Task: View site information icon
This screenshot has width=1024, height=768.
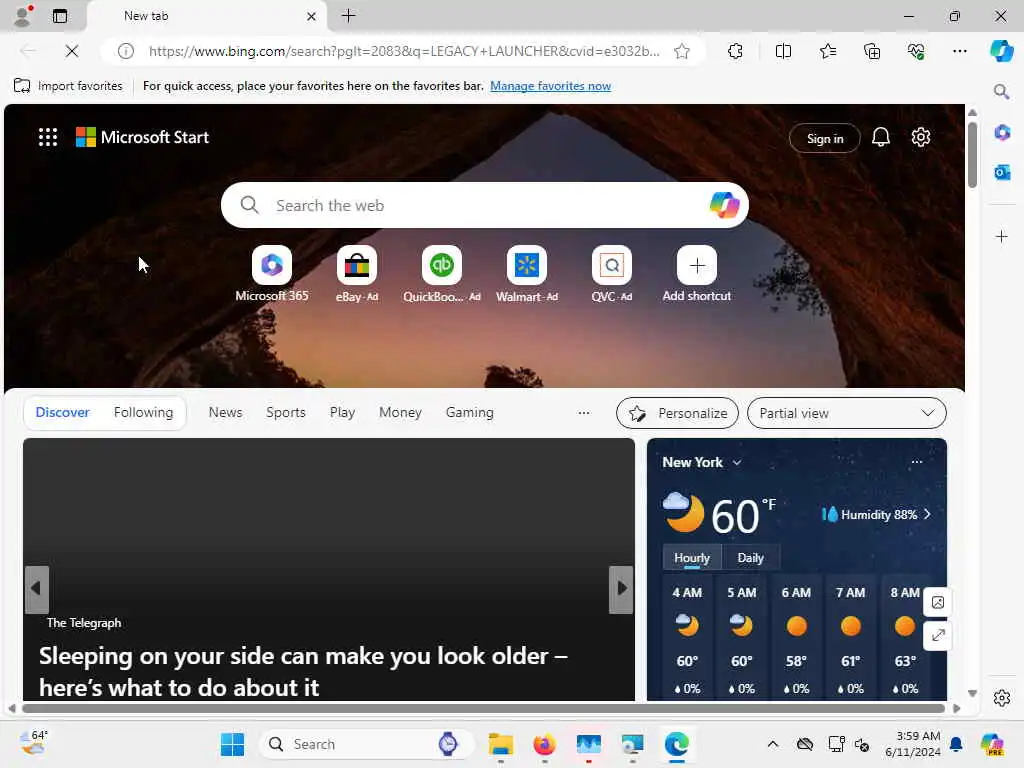Action: pos(126,51)
